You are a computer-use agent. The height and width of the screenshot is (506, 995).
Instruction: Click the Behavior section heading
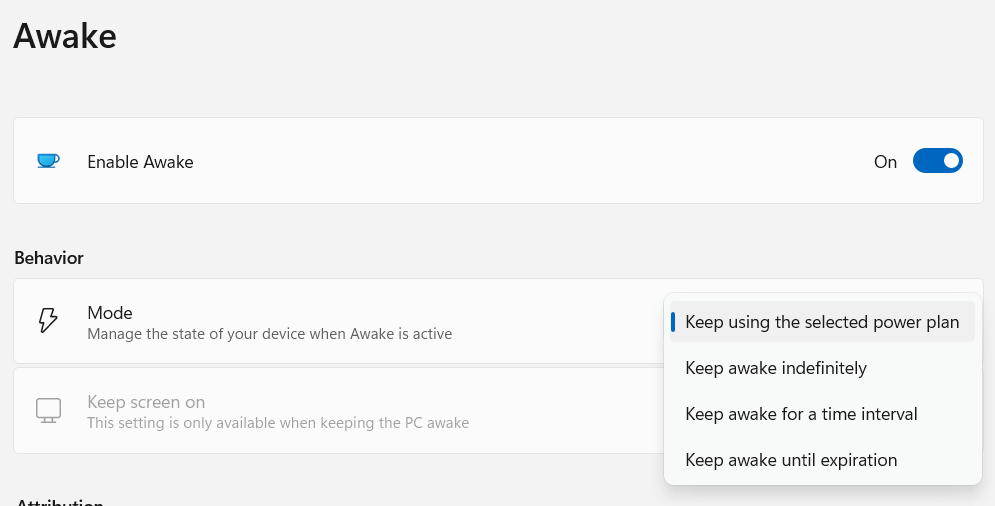pos(49,258)
